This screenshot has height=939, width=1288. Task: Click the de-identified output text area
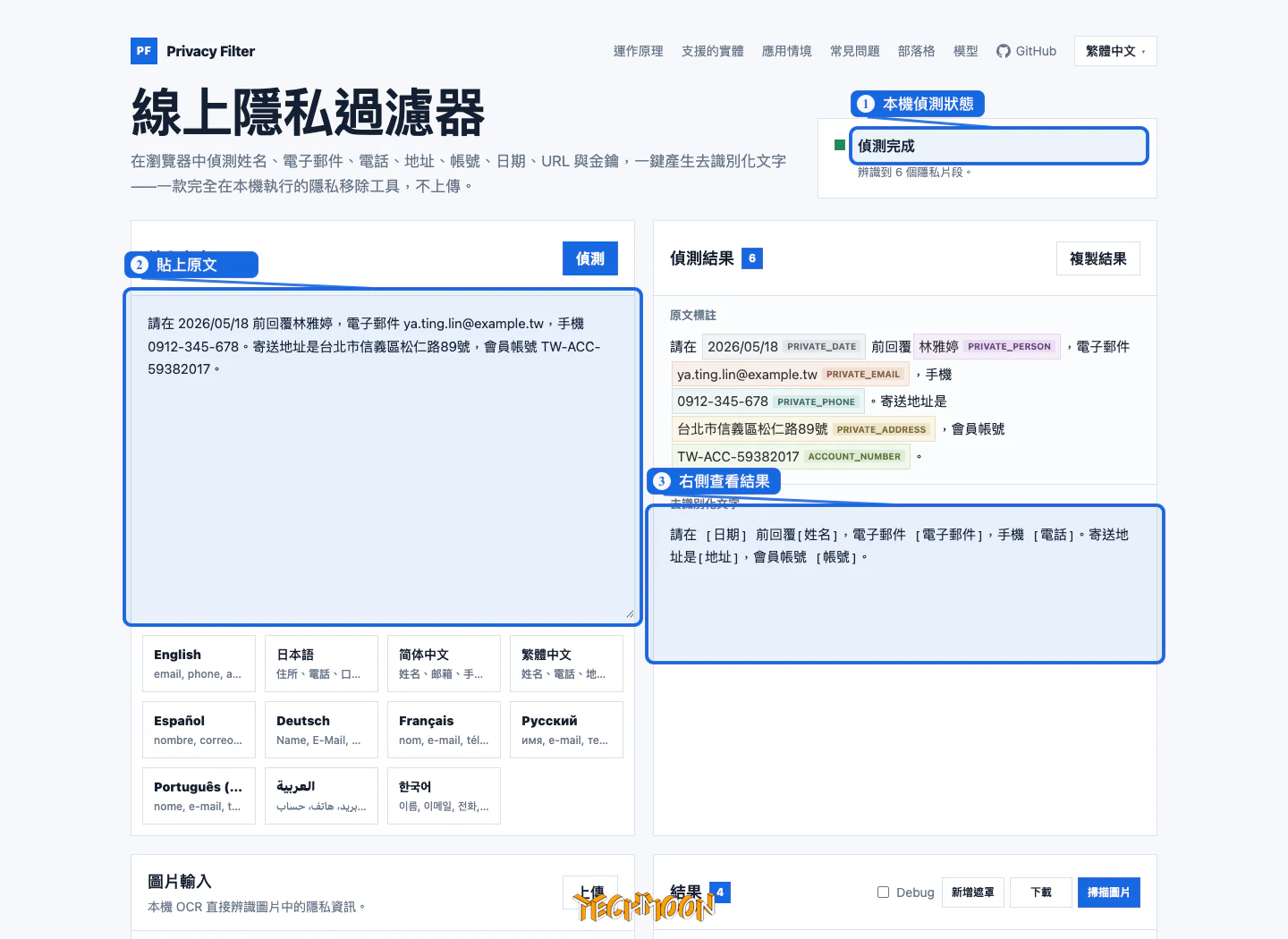(x=905, y=585)
